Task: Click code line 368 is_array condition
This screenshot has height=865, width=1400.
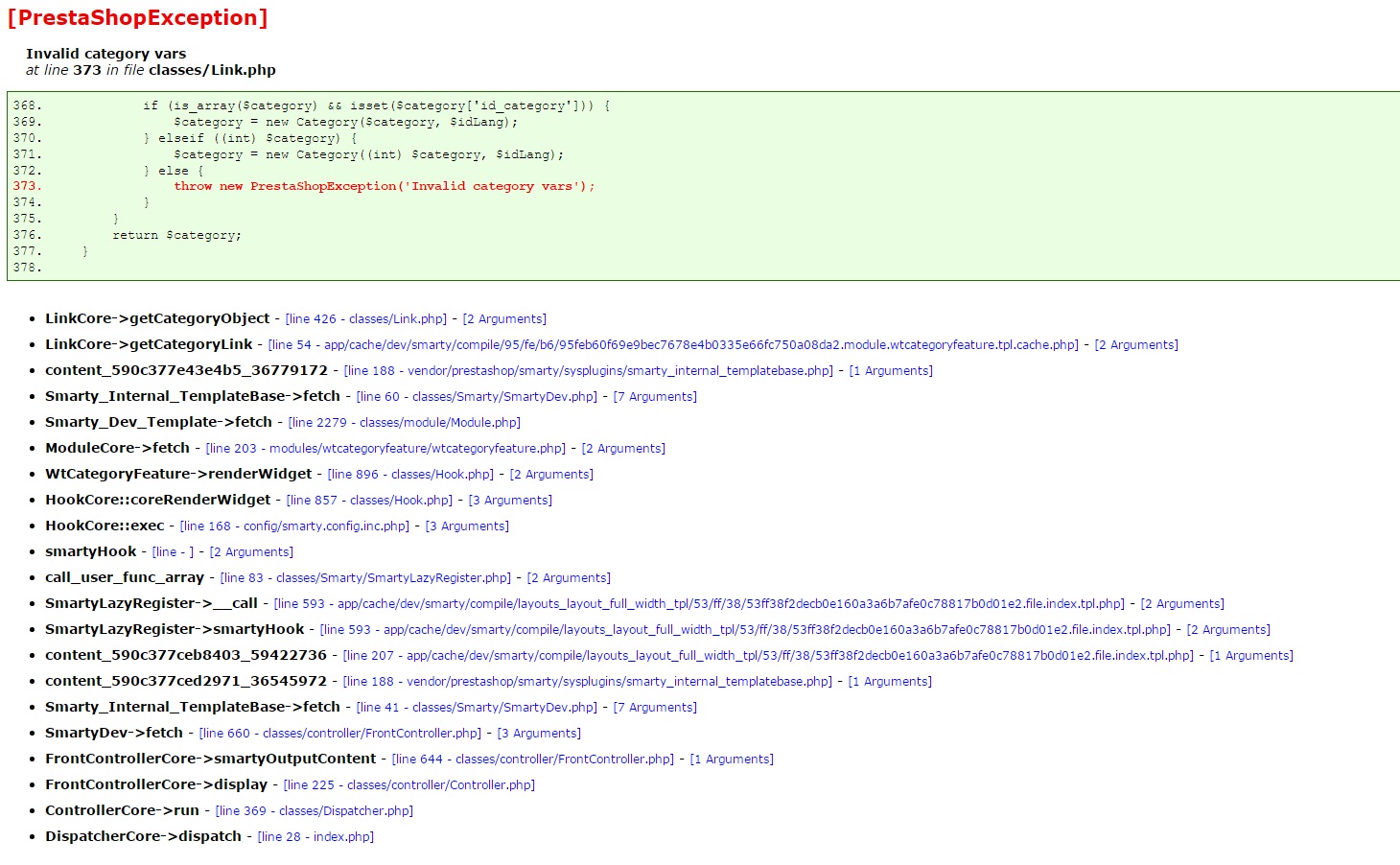Action: tap(377, 105)
